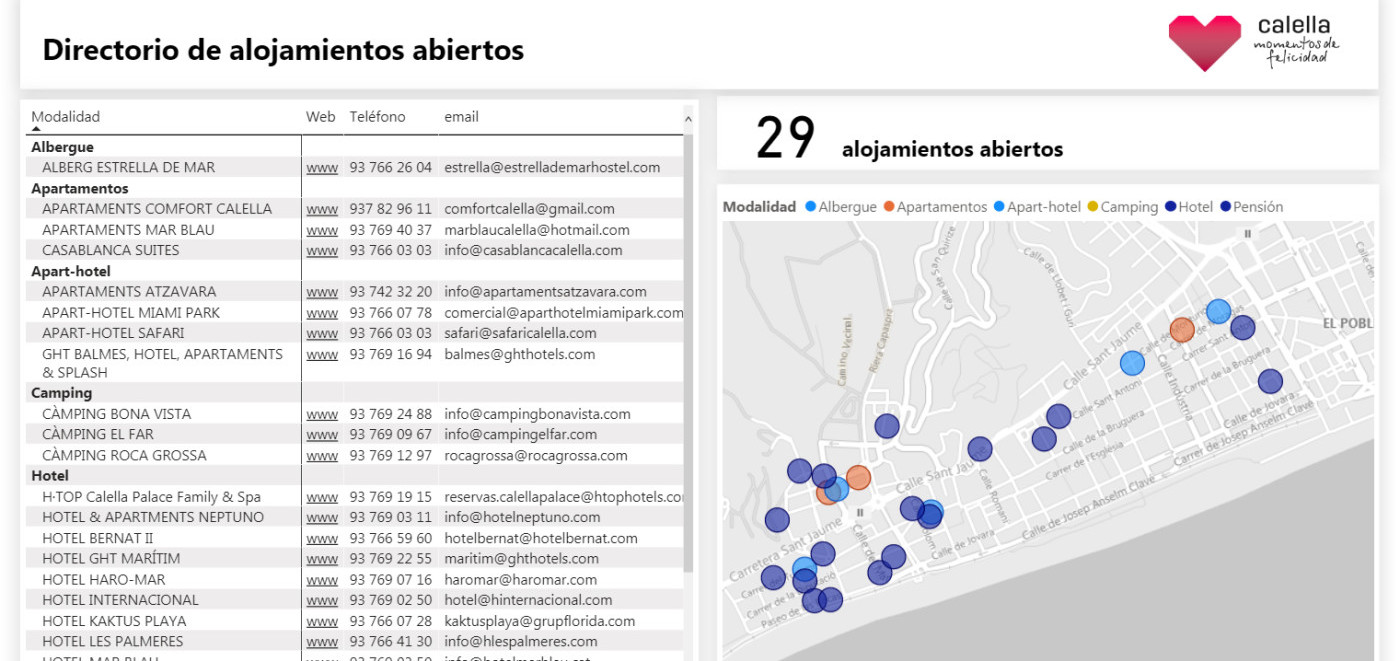Select the Apart-hotel group row in table
1400x661 pixels.
71,271
